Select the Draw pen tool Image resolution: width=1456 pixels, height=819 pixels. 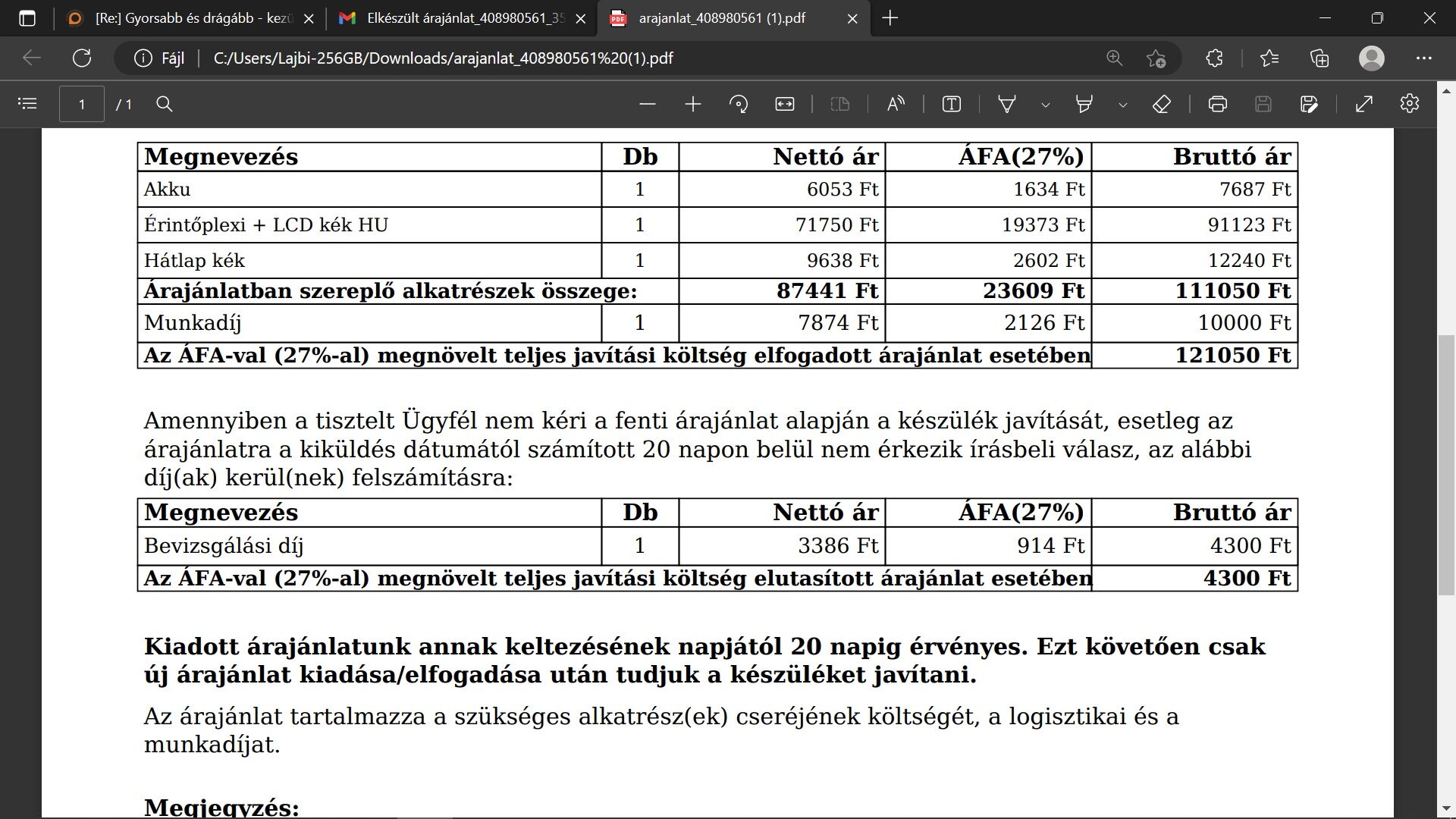[1007, 104]
